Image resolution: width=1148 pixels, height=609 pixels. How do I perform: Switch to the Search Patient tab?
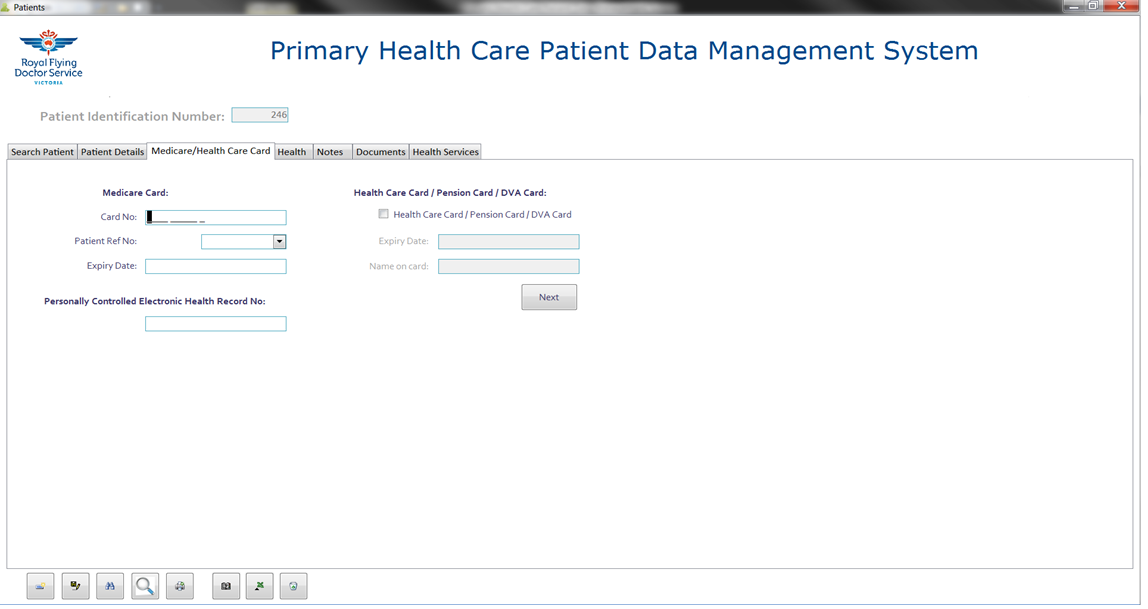(41, 151)
